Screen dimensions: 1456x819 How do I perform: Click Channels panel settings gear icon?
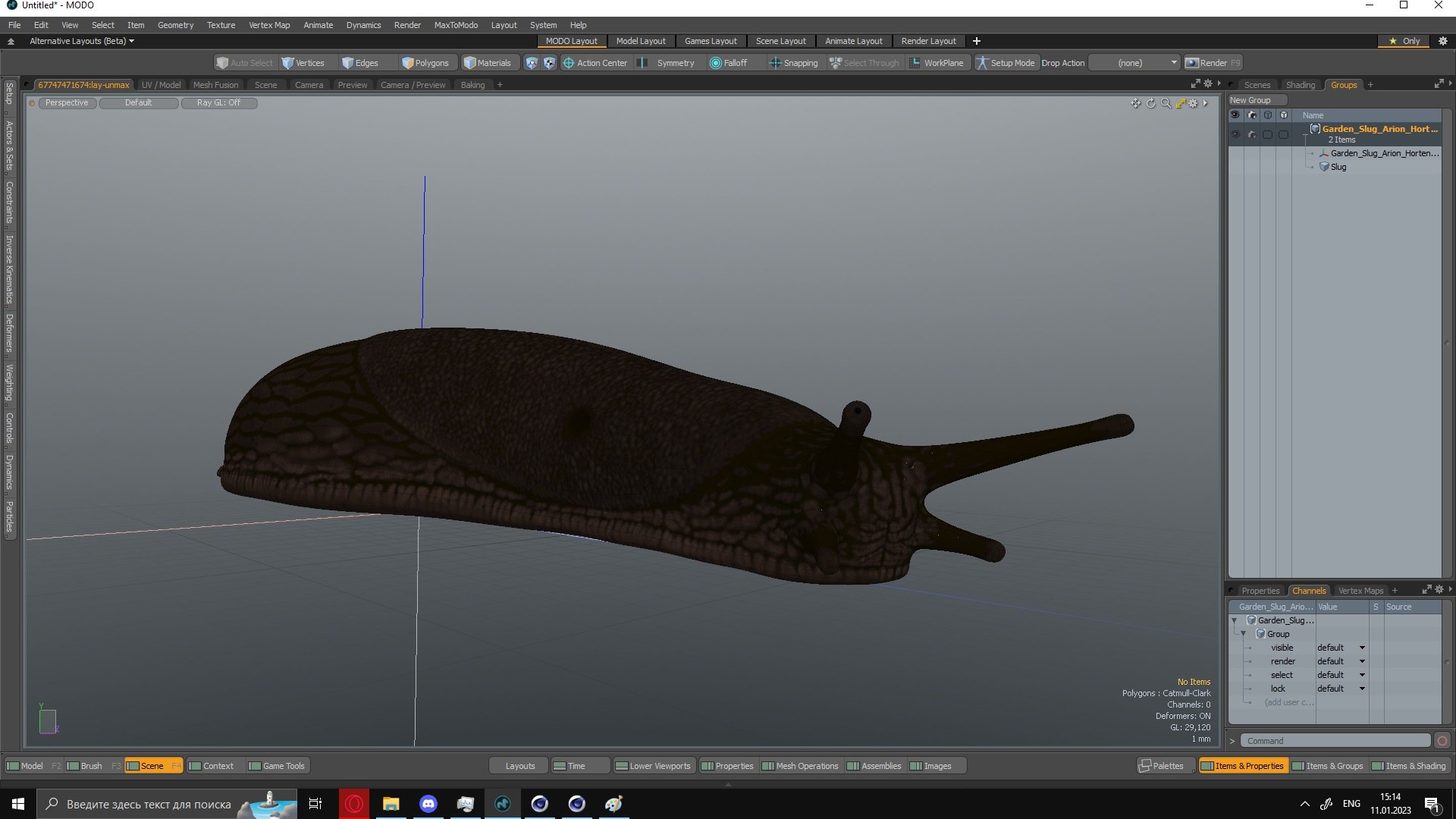point(1439,589)
